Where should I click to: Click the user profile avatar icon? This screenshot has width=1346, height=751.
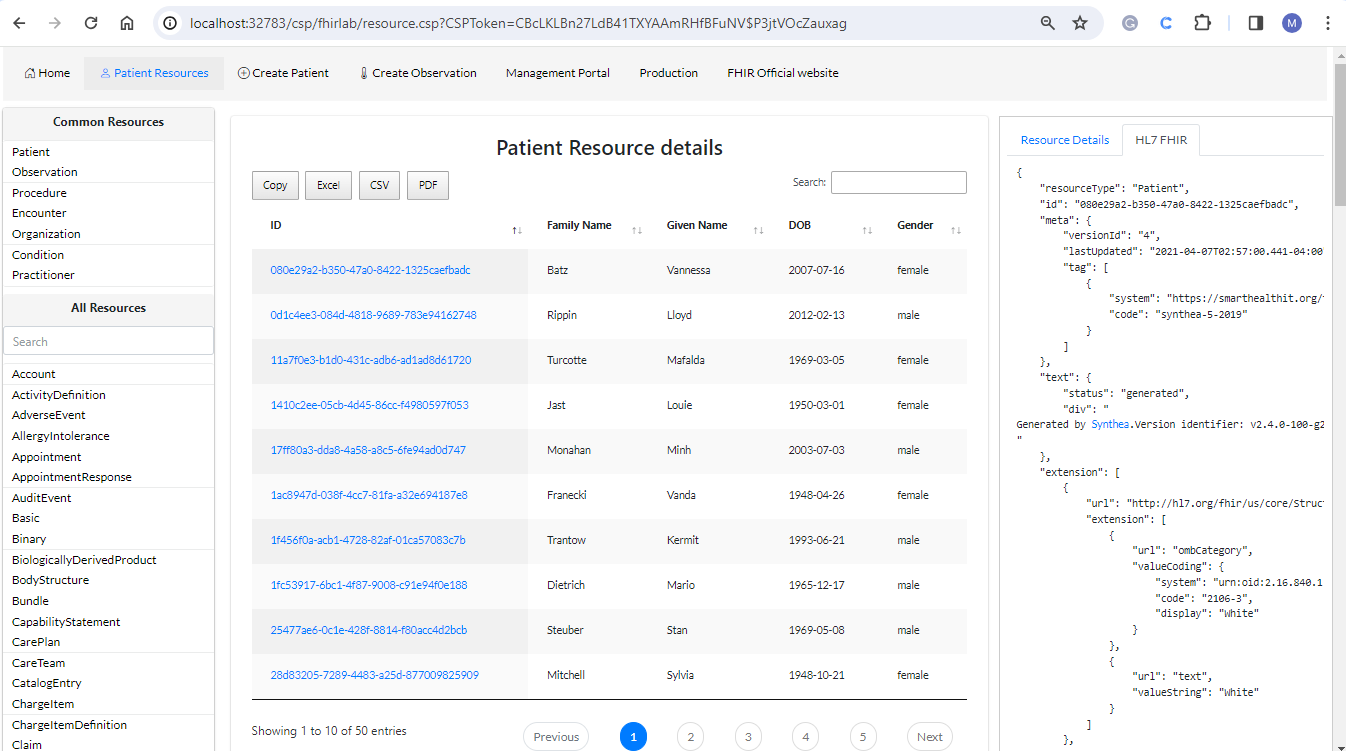click(1292, 23)
